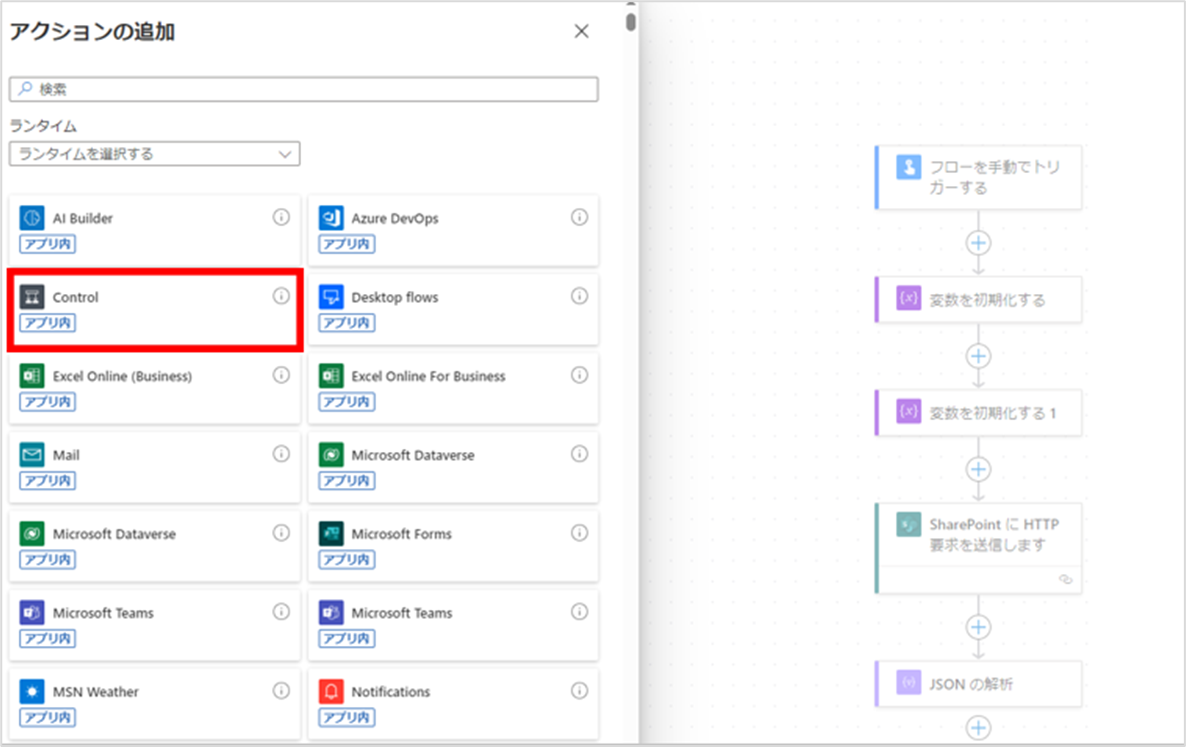Click the Mail connector name
This screenshot has width=1186, height=747.
(66, 455)
